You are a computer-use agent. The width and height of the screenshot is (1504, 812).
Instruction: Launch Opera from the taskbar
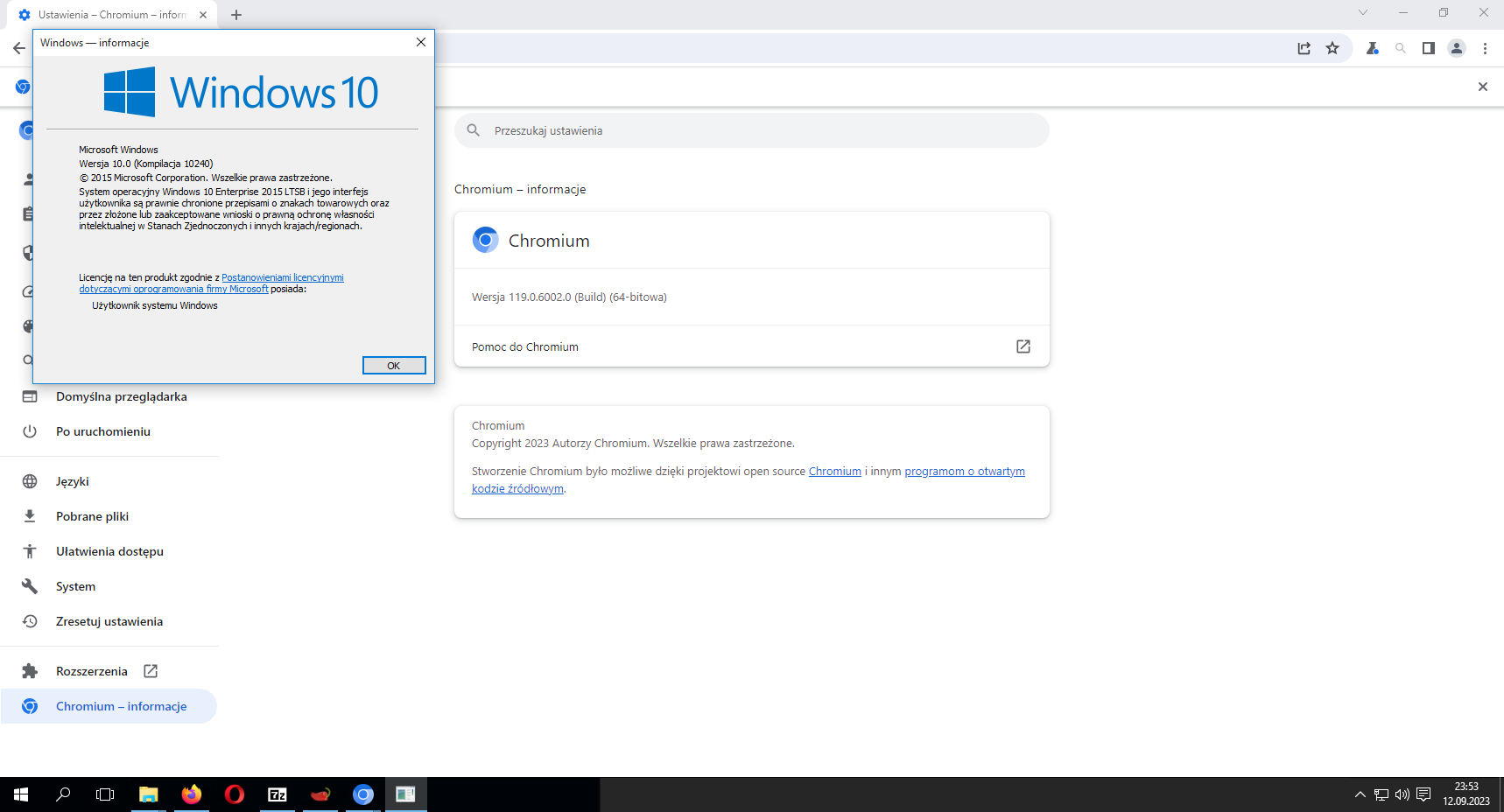[x=235, y=794]
